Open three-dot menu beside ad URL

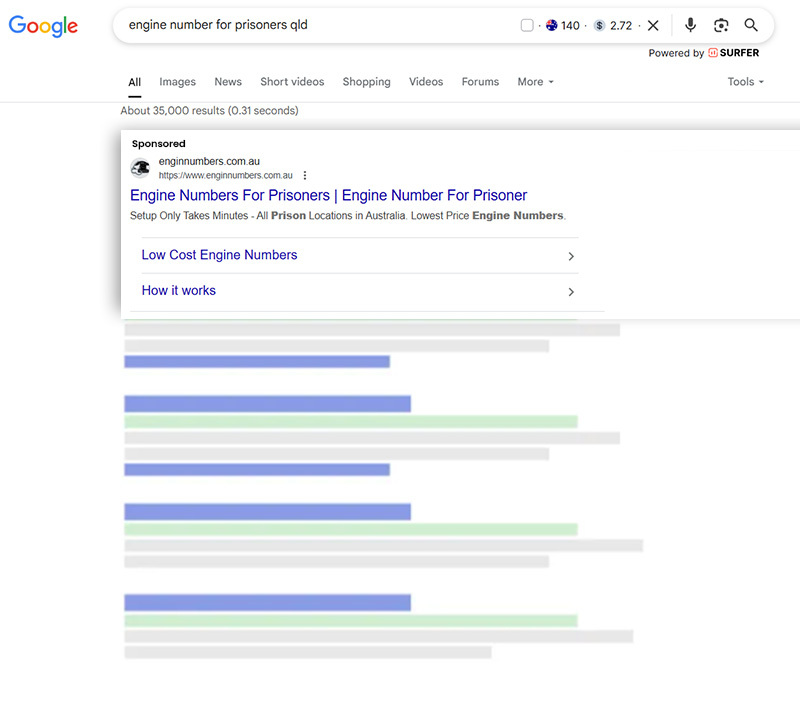(305, 175)
